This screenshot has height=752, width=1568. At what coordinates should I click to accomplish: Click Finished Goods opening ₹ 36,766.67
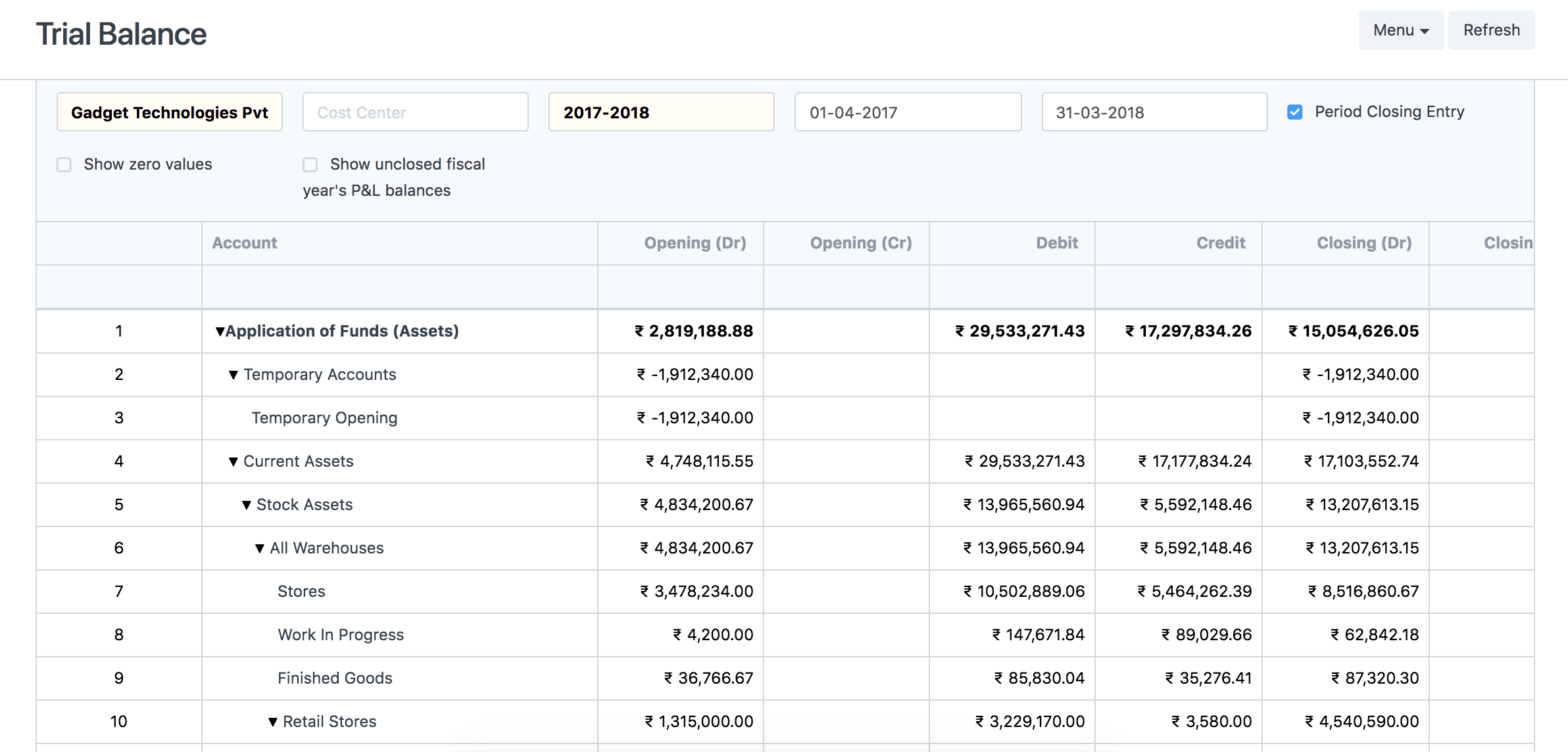708,678
